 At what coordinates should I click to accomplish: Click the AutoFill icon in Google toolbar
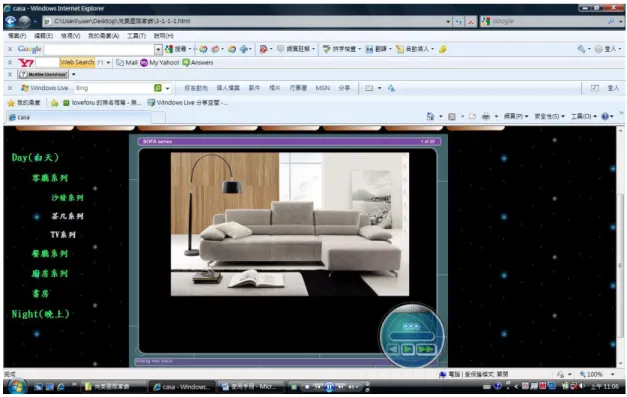399,49
